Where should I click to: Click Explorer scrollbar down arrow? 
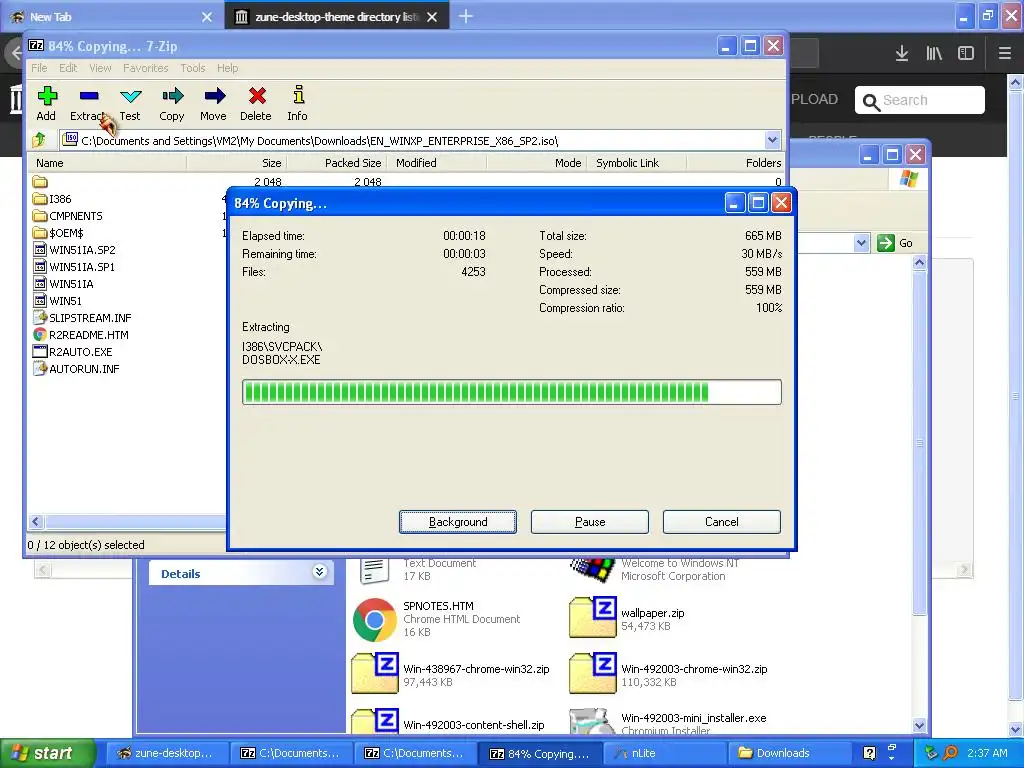(920, 725)
